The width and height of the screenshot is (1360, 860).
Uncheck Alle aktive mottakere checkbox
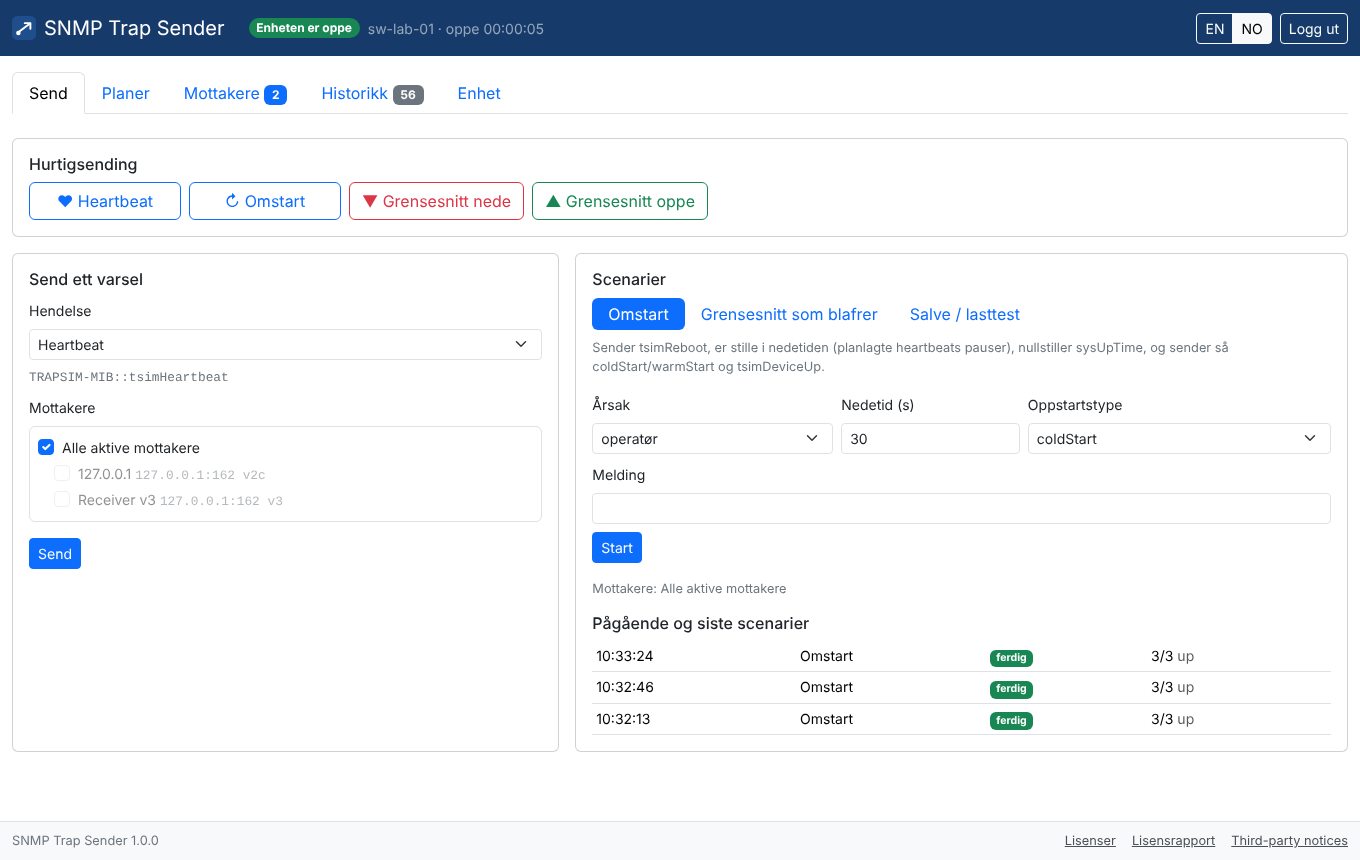(46, 448)
